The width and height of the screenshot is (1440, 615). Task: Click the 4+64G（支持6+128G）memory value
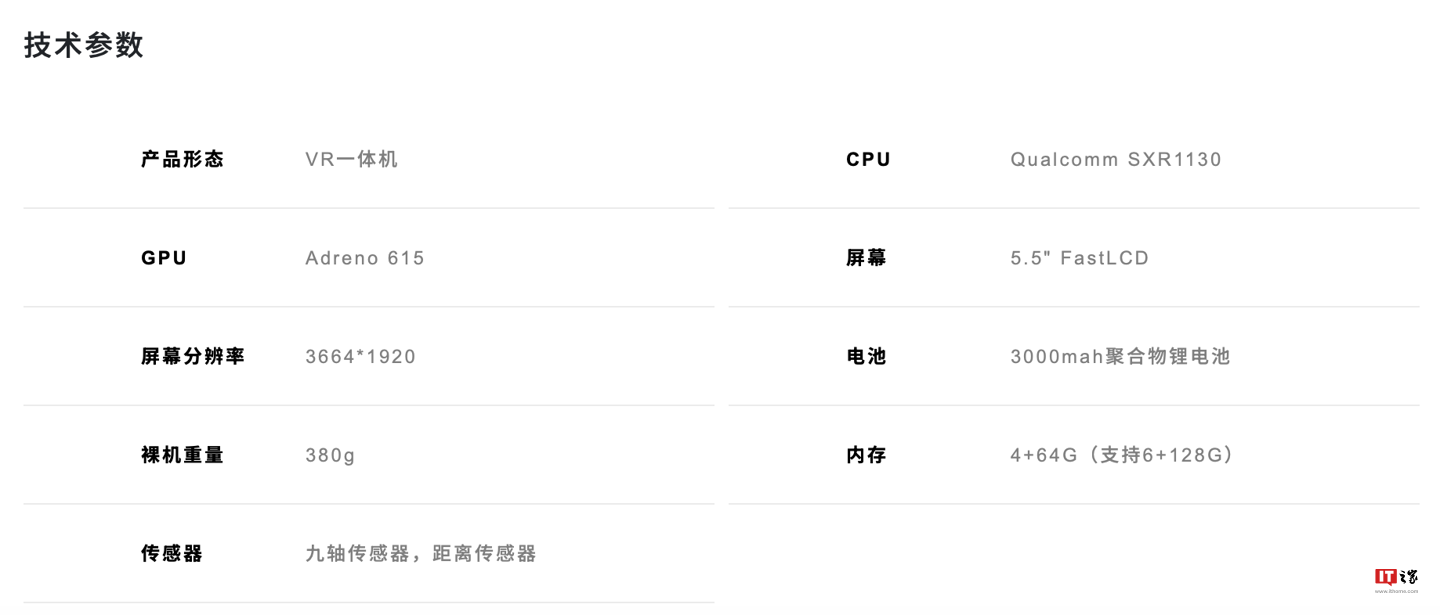click(x=1124, y=455)
